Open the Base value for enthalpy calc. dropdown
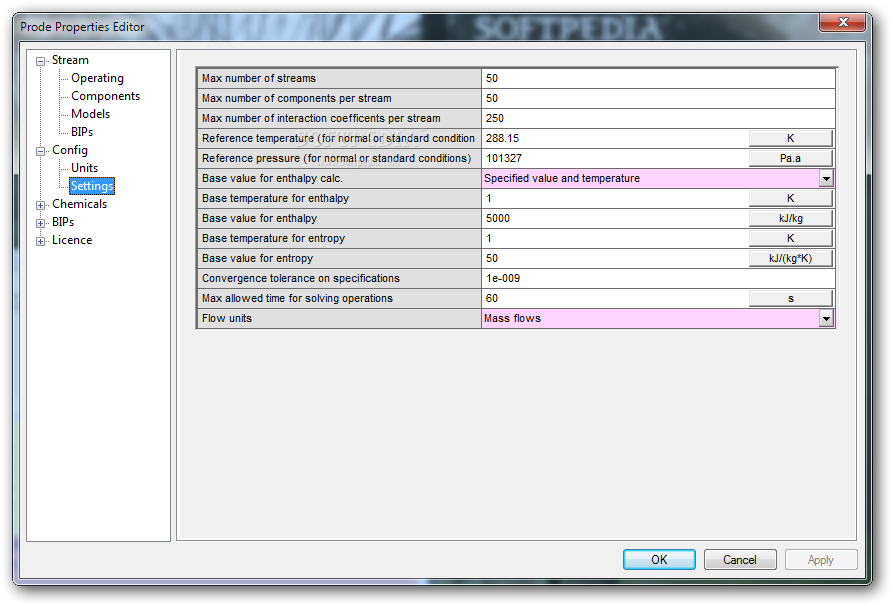Image resolution: width=893 pixels, height=606 pixels. (x=826, y=179)
